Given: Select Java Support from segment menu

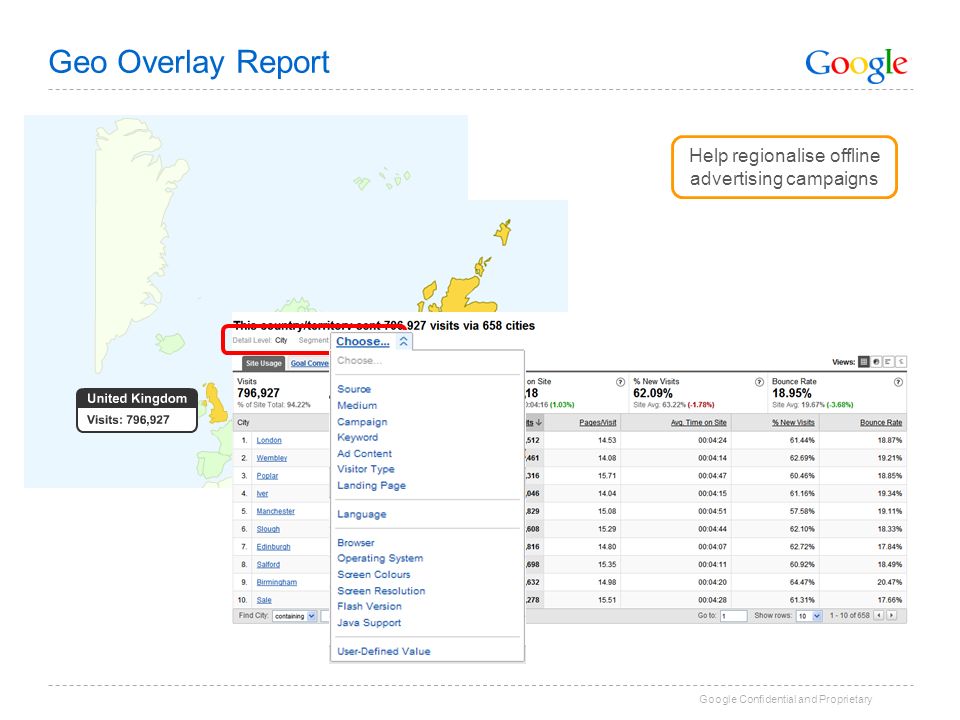Looking at the screenshot, I should [x=369, y=623].
